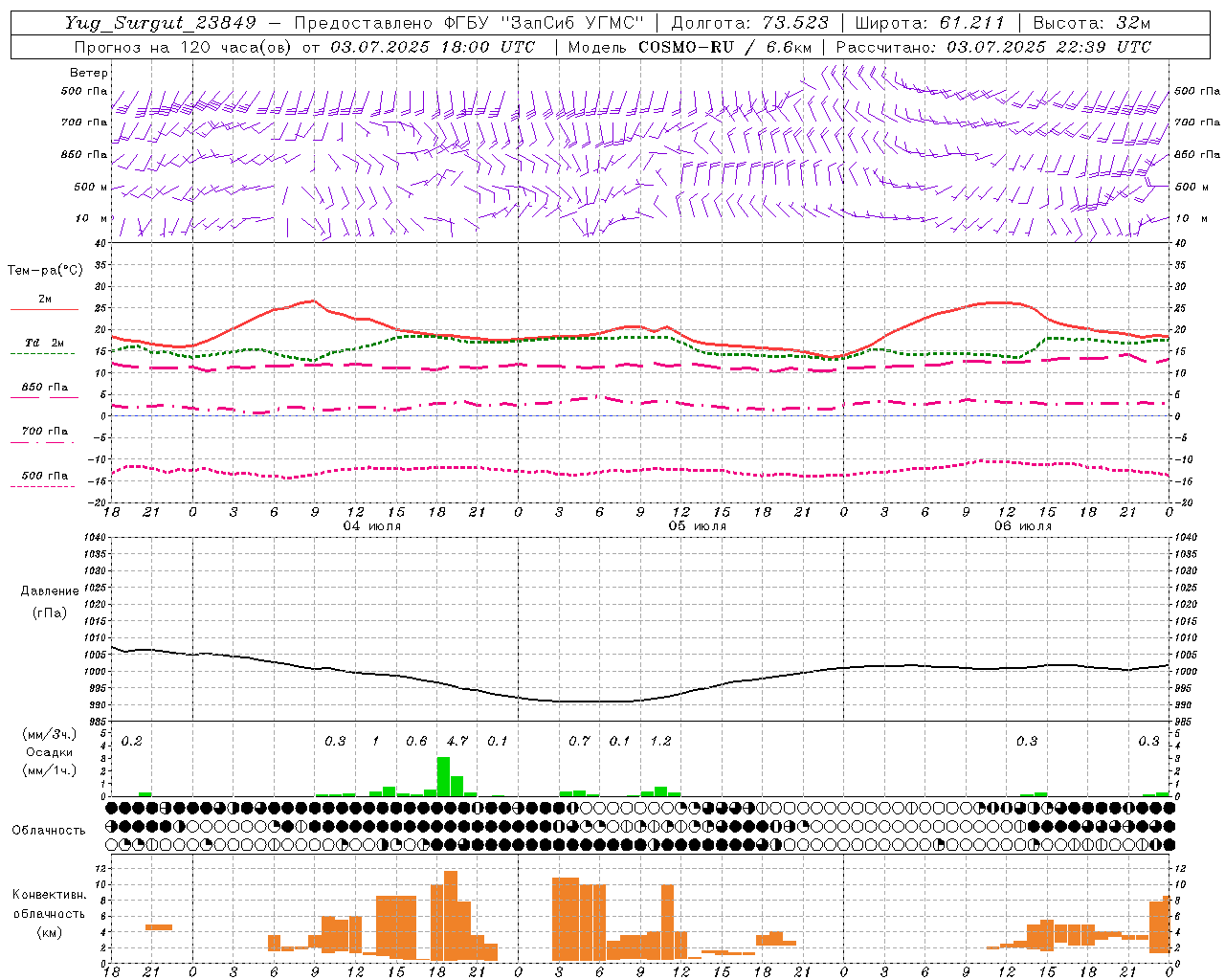
Task: Click the 'Облачность' cloud cover label
Action: [49, 831]
